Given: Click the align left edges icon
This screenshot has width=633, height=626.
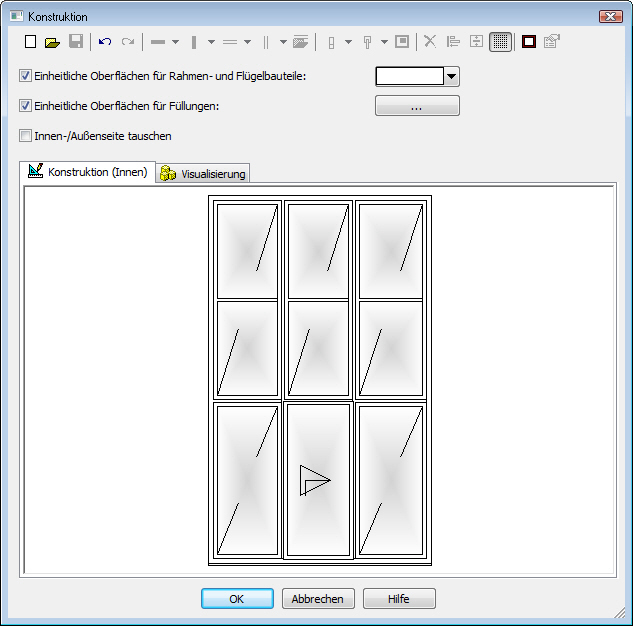Looking at the screenshot, I should point(453,42).
